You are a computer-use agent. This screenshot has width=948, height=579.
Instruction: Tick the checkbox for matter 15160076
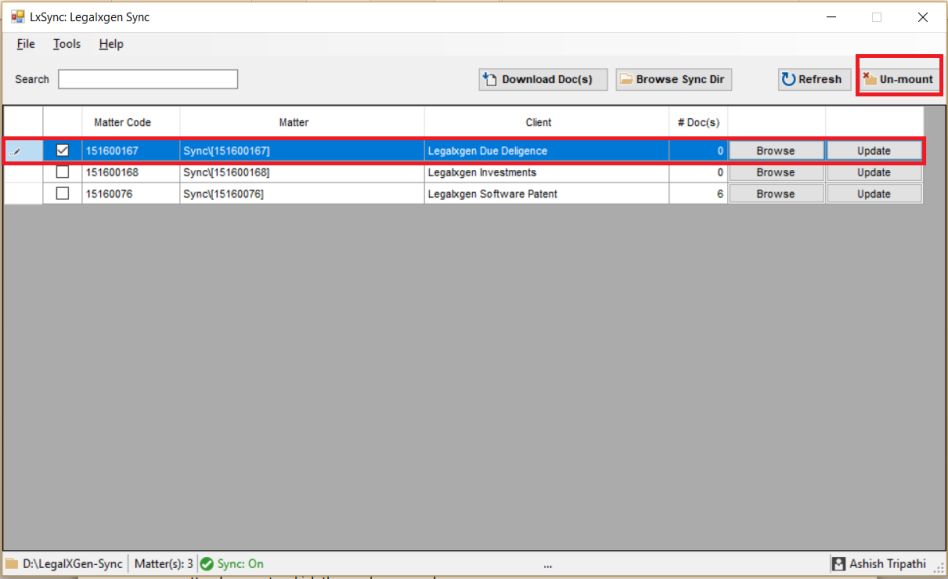[x=62, y=194]
